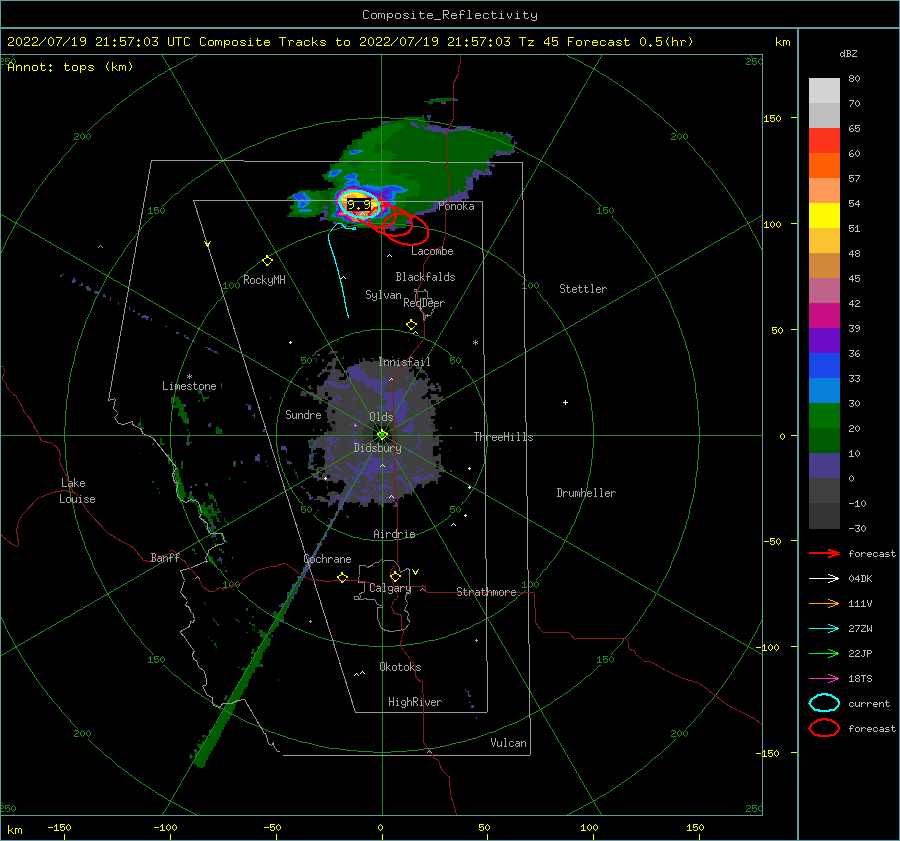Pick the bright green 20-30 dBZ swatch

pyautogui.click(x=824, y=416)
